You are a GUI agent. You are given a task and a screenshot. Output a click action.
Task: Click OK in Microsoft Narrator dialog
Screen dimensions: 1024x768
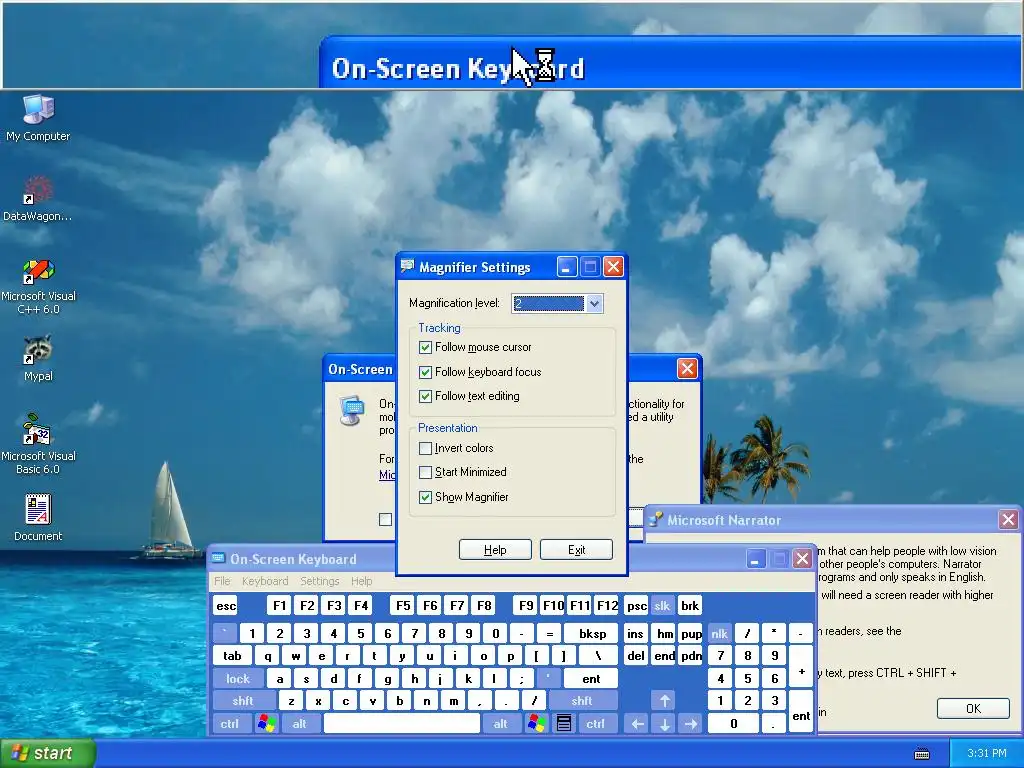coord(973,709)
